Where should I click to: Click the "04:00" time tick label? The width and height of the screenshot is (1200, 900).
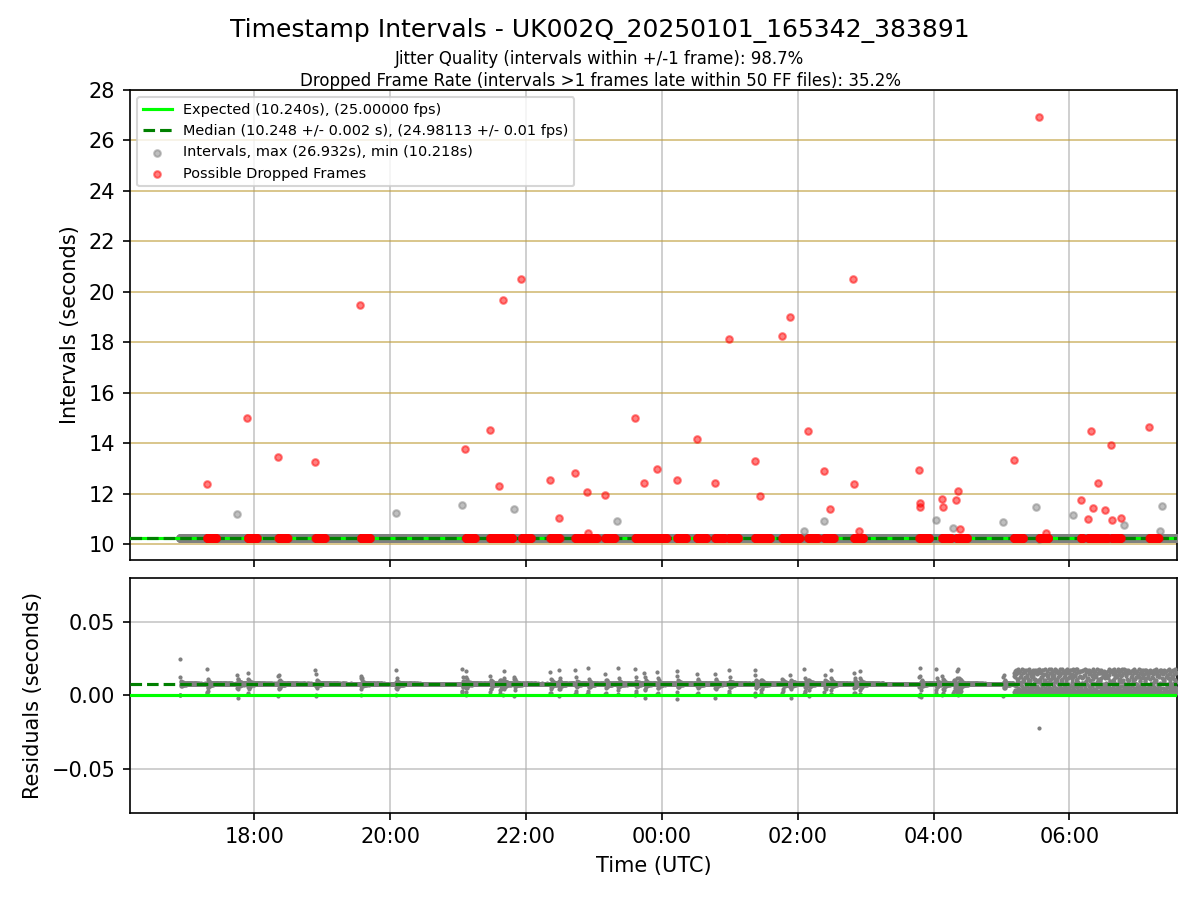[x=934, y=835]
